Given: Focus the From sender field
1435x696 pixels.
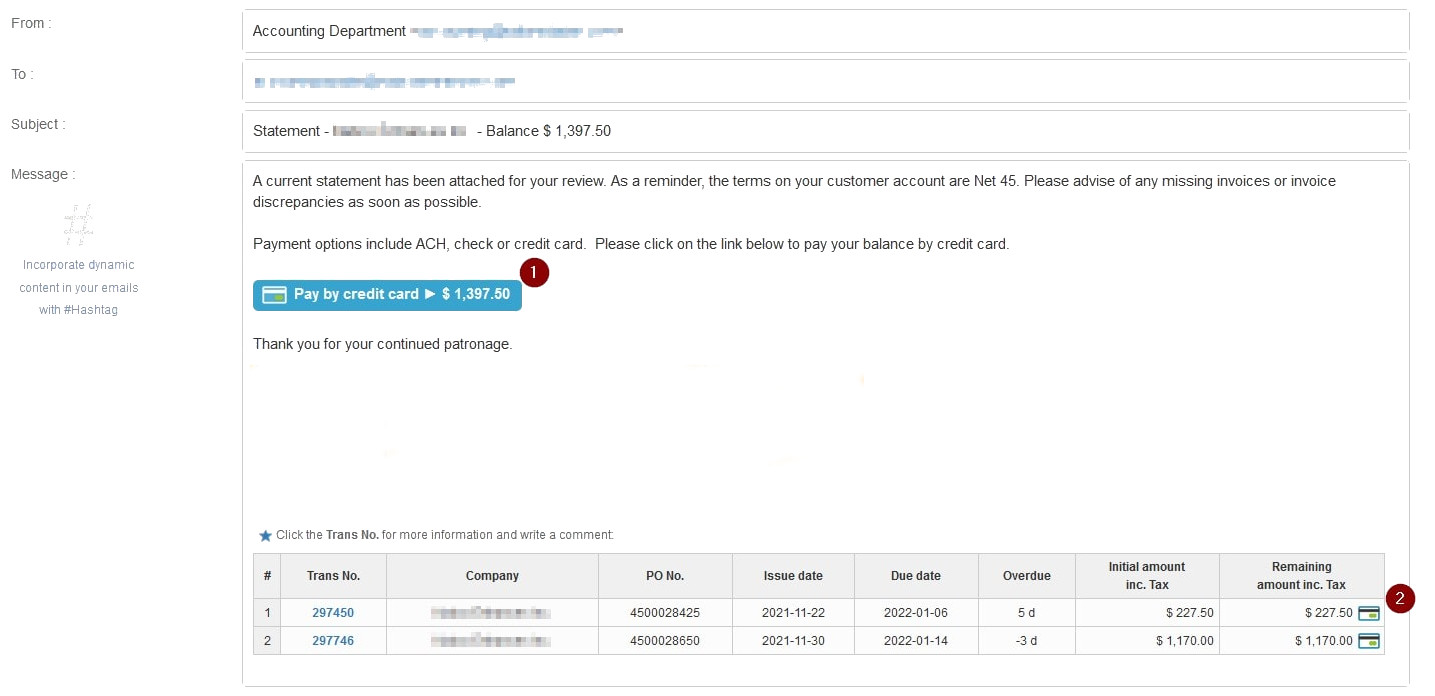Looking at the screenshot, I should point(825,31).
